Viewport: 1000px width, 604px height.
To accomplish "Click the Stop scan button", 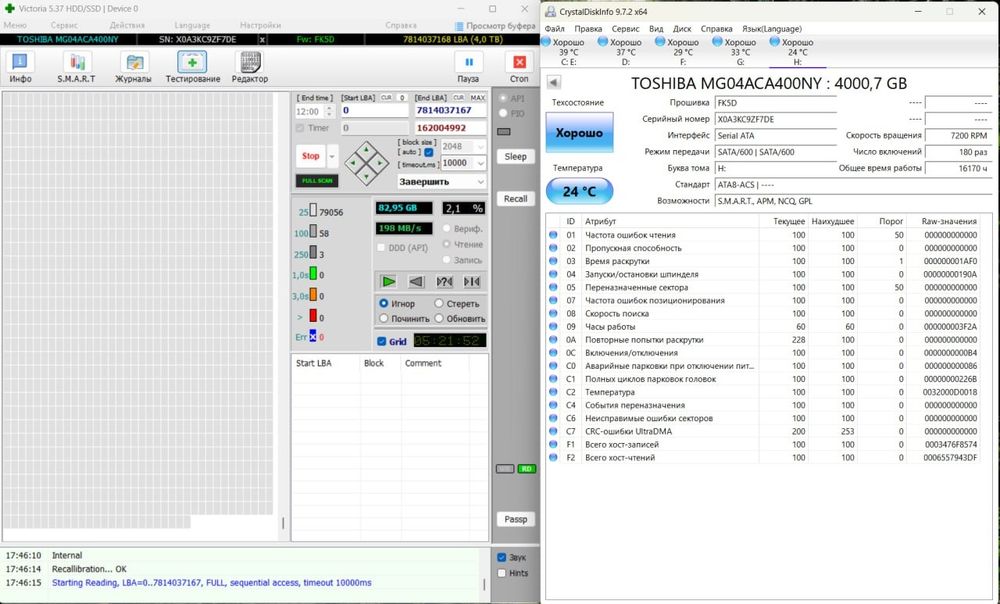I will 311,156.
